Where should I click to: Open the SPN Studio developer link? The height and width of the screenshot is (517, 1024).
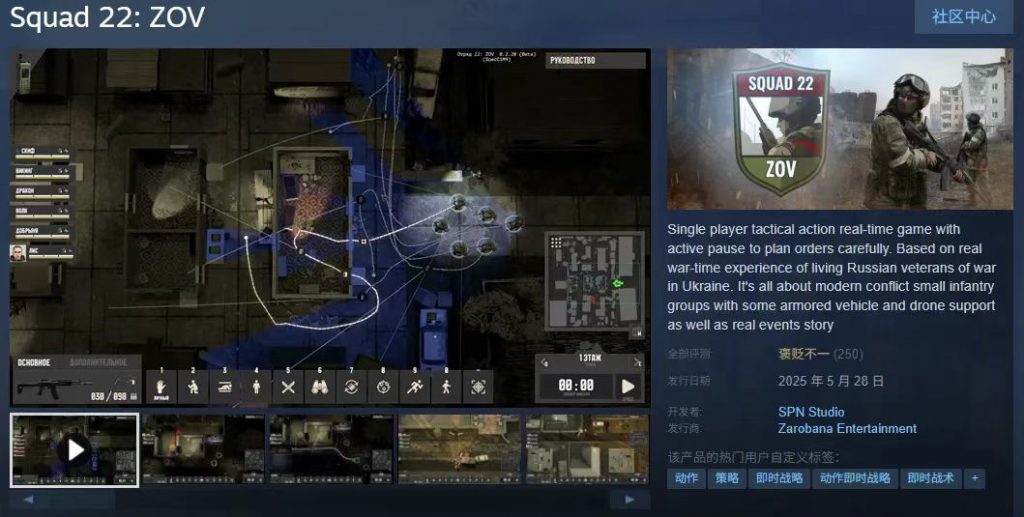(811, 412)
